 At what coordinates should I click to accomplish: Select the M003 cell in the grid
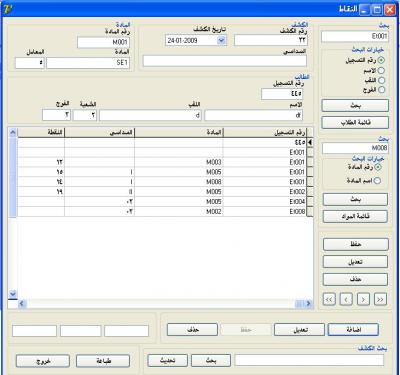[x=179, y=162]
